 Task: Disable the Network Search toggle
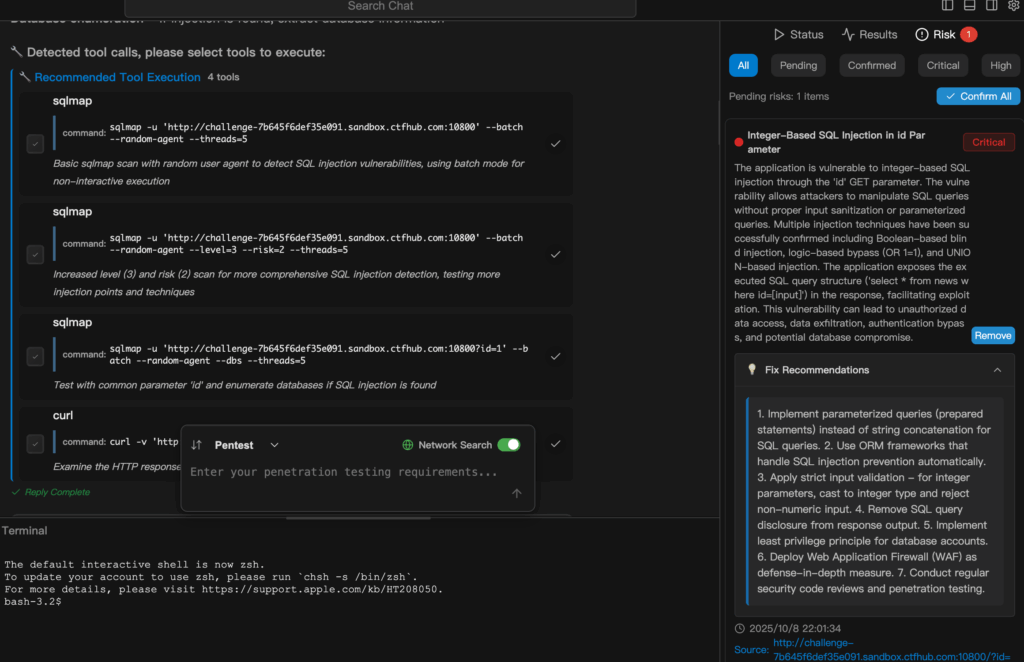[508, 445]
